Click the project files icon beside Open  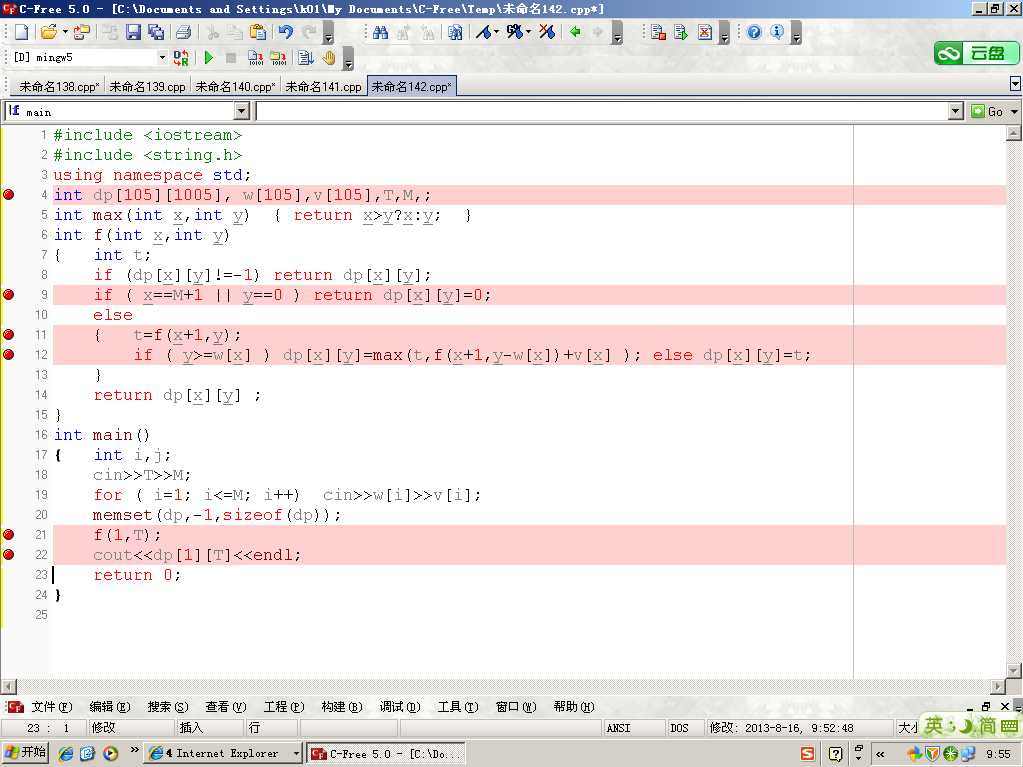pyautogui.click(x=82, y=32)
